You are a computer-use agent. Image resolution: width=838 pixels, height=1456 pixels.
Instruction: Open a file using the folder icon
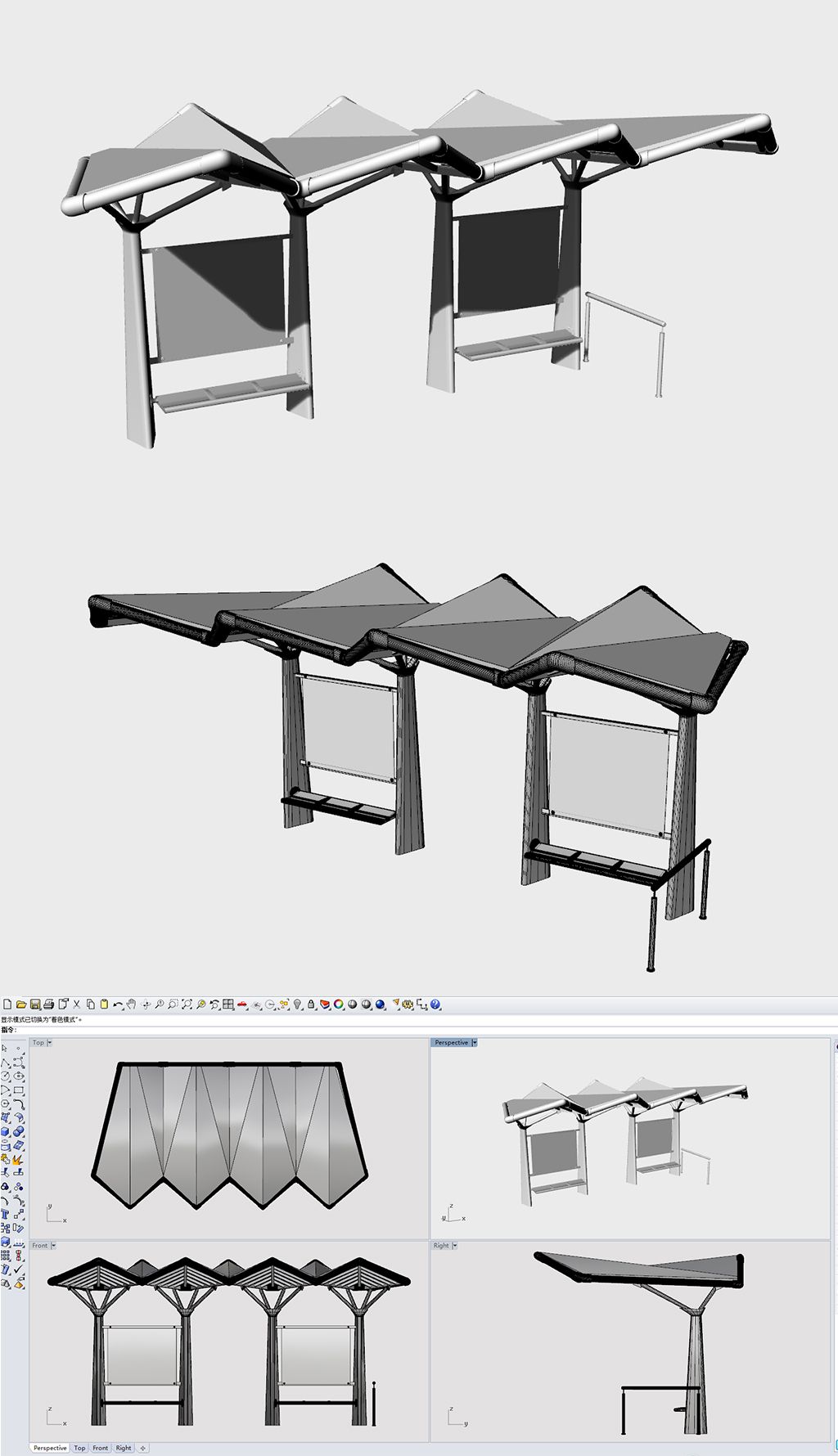pyautogui.click(x=21, y=1004)
